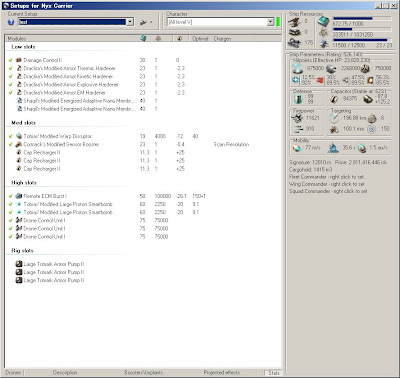Image resolution: width=400 pixels, height=378 pixels.
Task: Switch to the Stats tab
Action: (x=274, y=373)
